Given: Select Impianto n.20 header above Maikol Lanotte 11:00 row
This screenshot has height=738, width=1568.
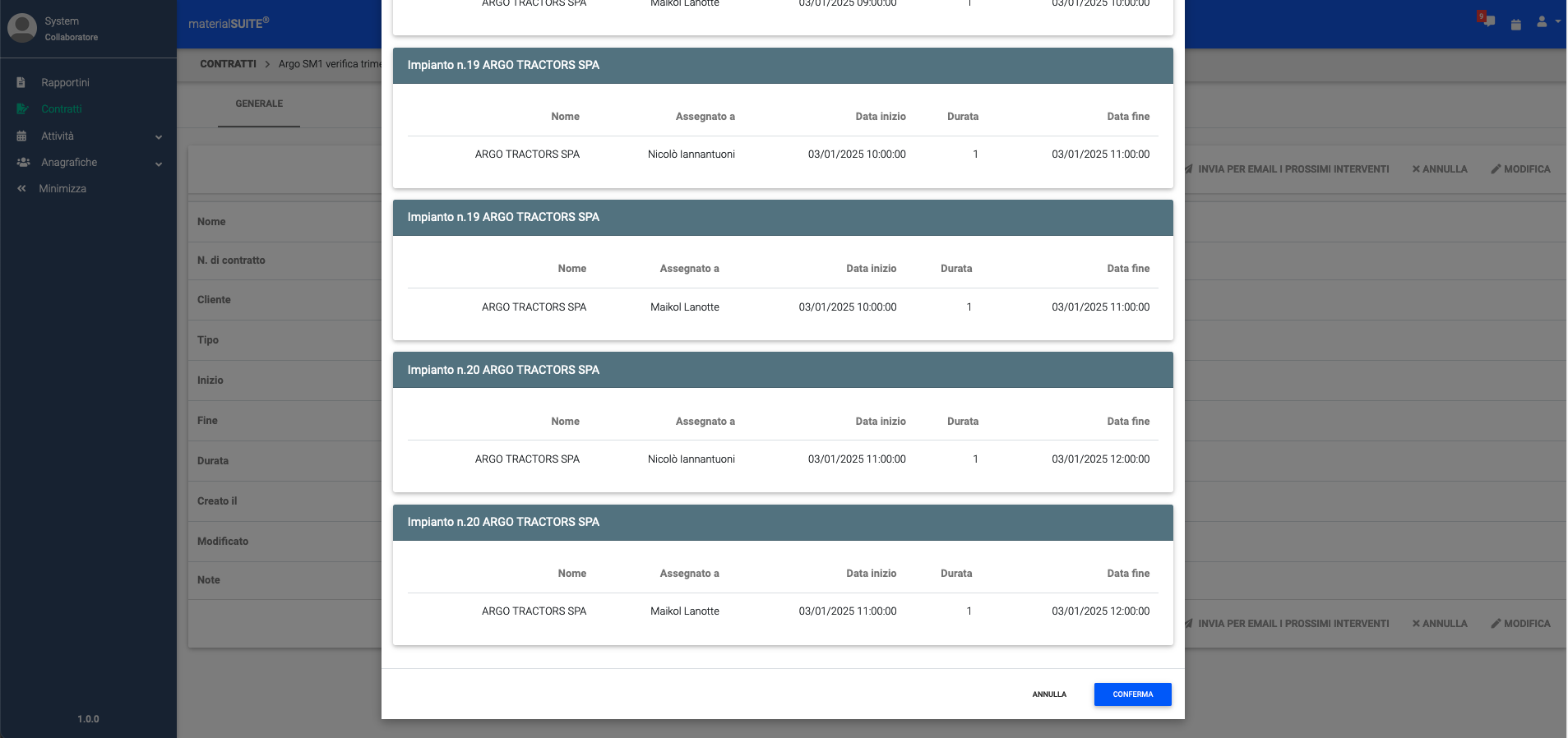Looking at the screenshot, I should [783, 522].
